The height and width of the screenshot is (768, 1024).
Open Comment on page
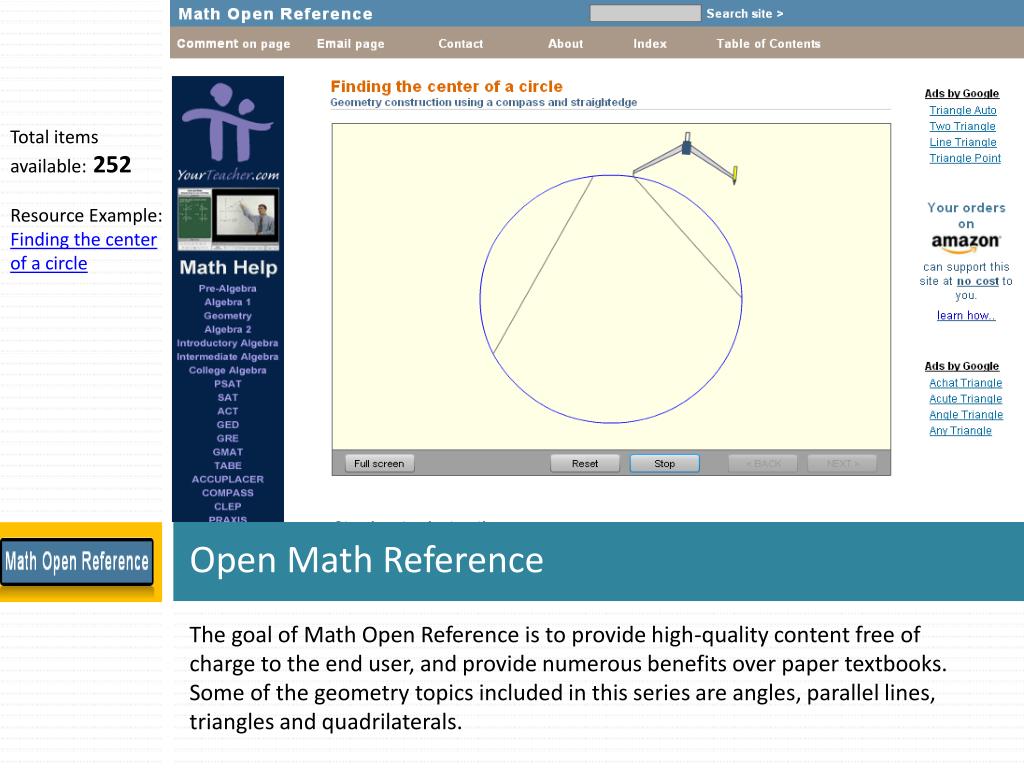[233, 44]
